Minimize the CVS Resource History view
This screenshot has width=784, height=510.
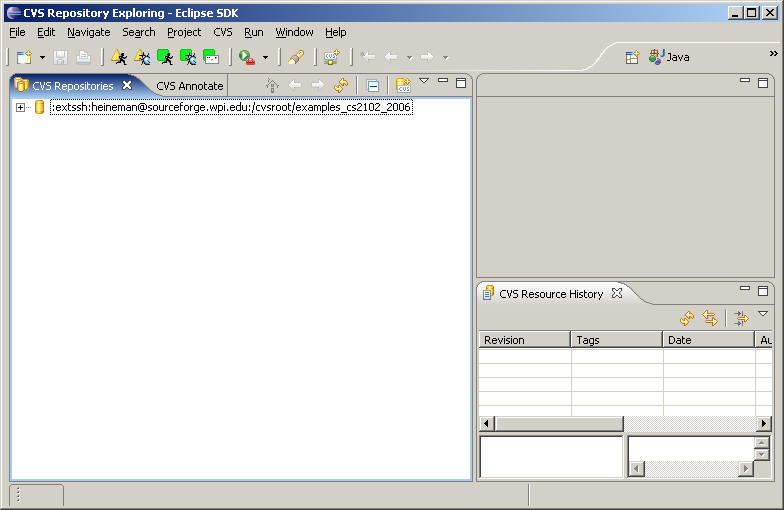(744, 288)
